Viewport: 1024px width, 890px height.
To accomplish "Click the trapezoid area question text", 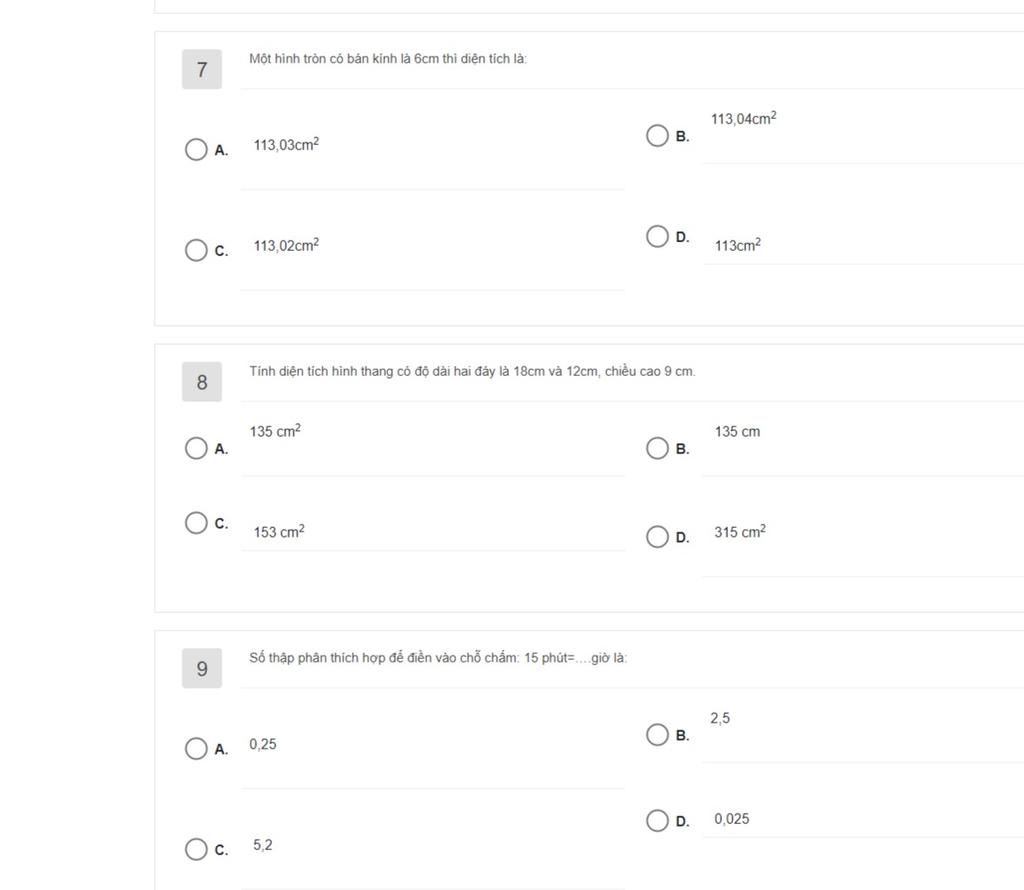I will 472,372.
